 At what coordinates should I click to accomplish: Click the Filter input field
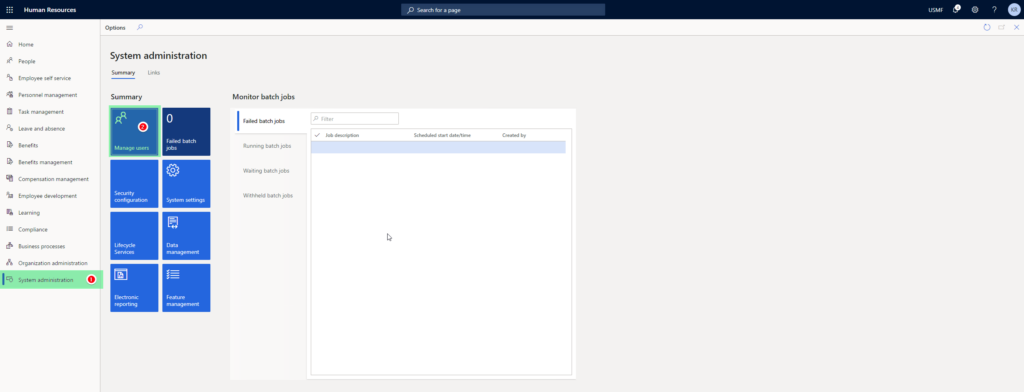point(355,119)
